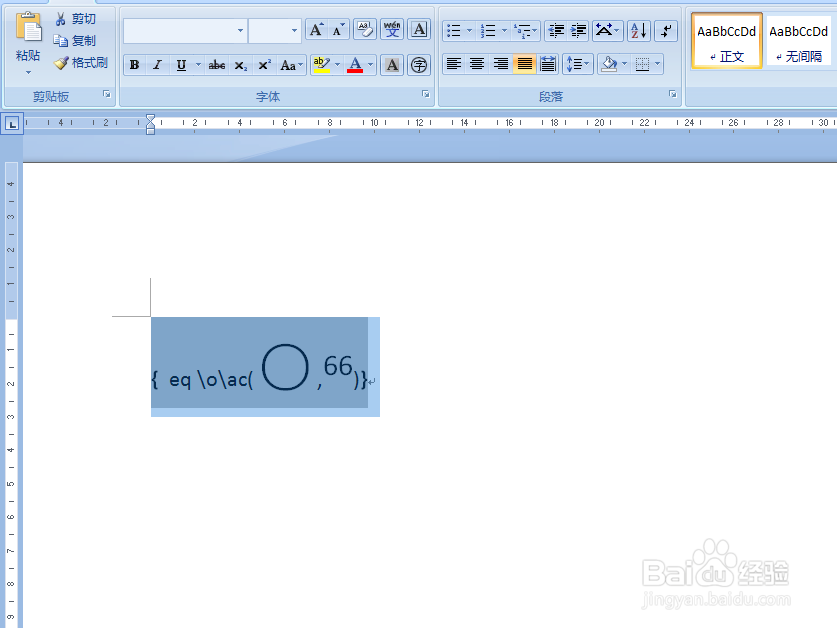Viewport: 837px width, 628px height.
Task: Justify paragraph text
Action: coord(524,65)
